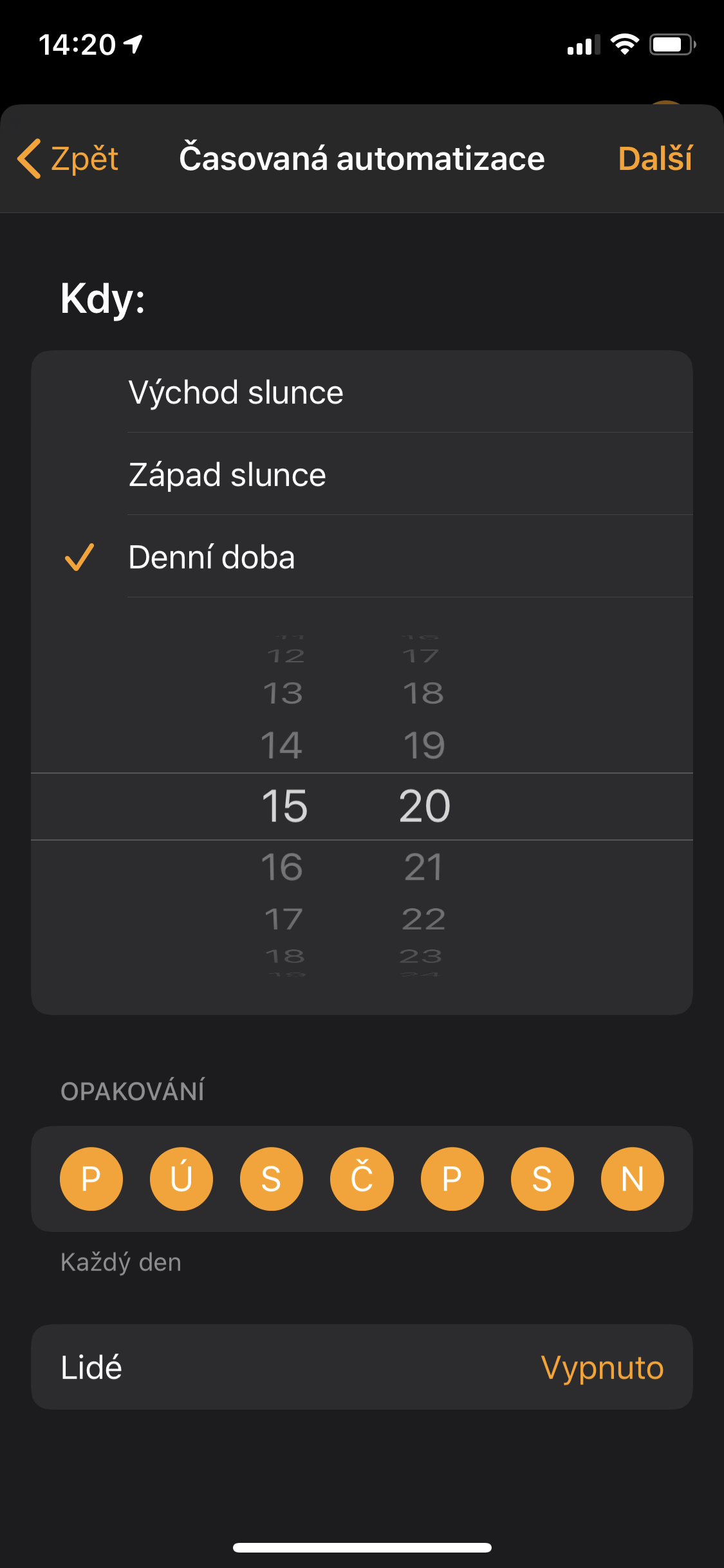The width and height of the screenshot is (724, 1568).
Task: Select hour 16 in time picker
Action: pos(283,866)
